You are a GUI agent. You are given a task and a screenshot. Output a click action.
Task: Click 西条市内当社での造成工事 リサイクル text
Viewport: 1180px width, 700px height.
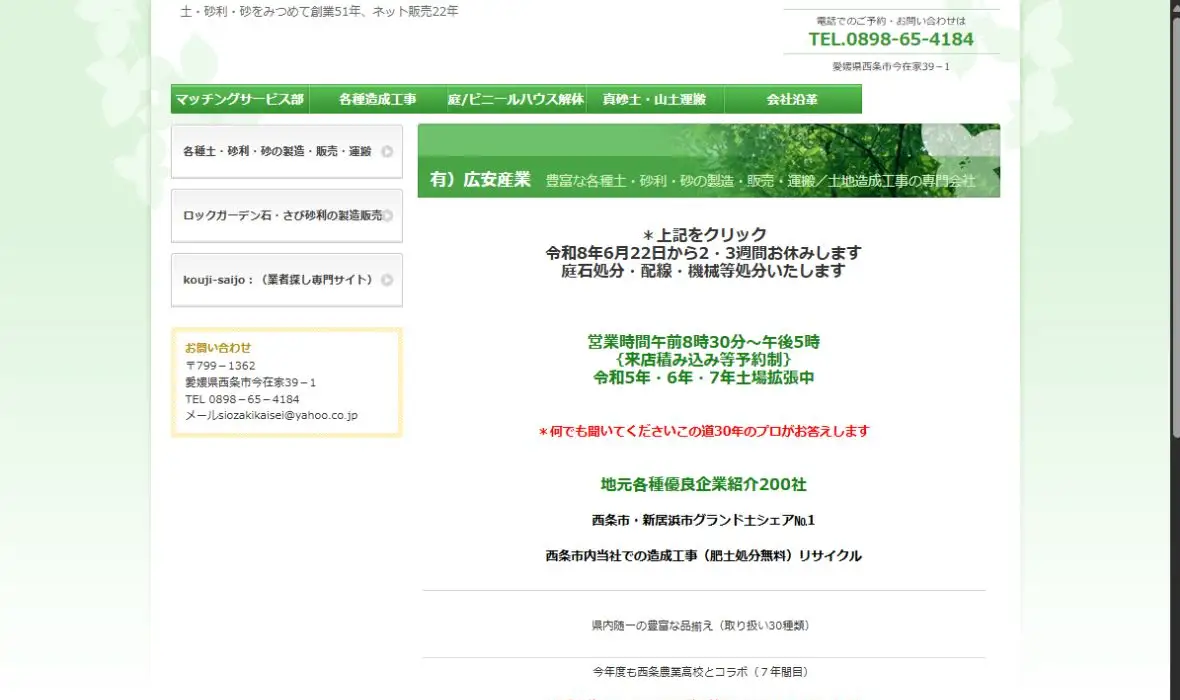coord(704,555)
